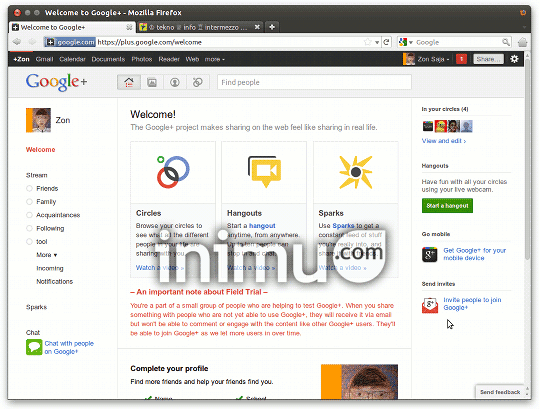Viewport: 540px width, 409px height.
Task: Click the Start a hangout button
Action: point(447,206)
